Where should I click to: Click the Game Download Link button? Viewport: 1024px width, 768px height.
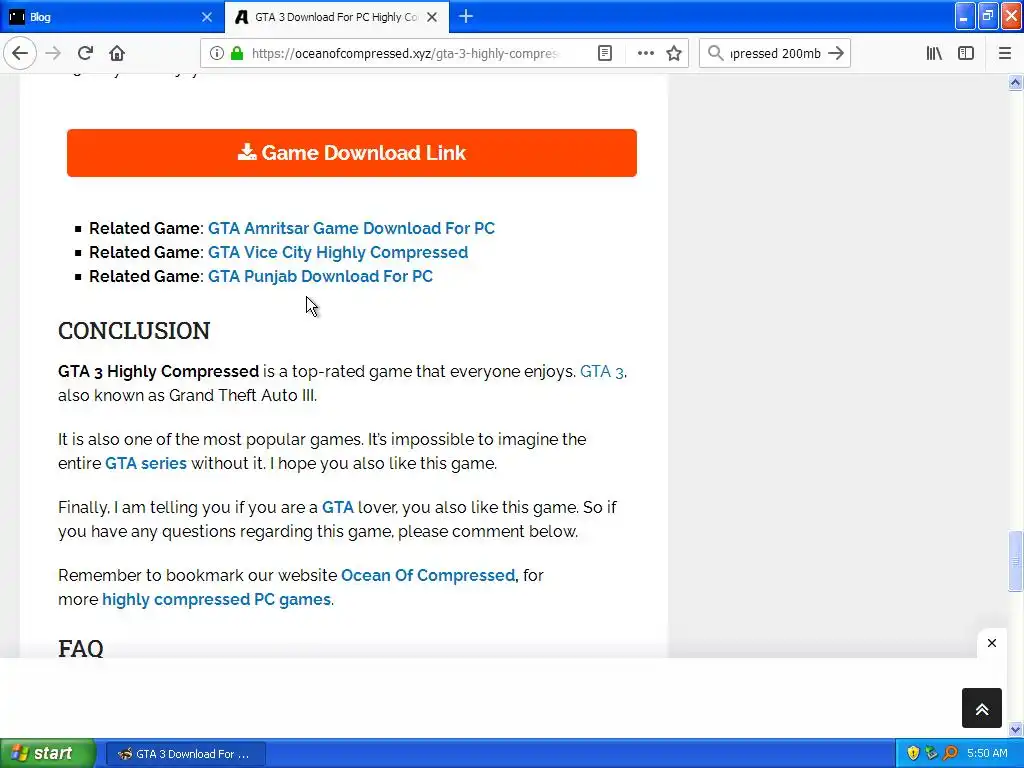351,153
